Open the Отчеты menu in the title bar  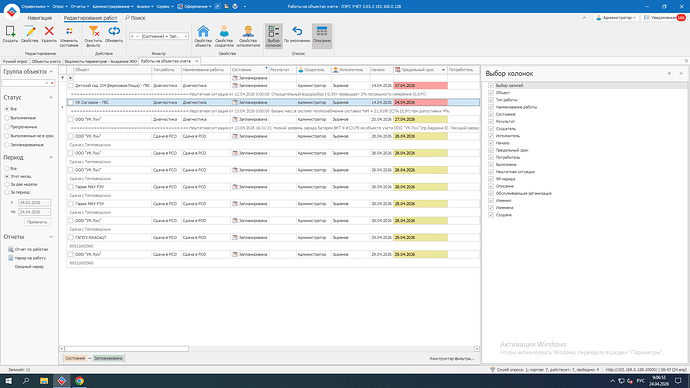coord(80,7)
